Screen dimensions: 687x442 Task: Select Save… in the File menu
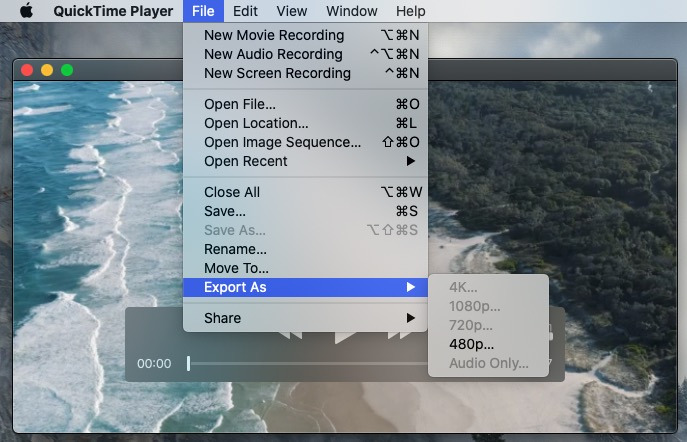[x=305, y=211]
